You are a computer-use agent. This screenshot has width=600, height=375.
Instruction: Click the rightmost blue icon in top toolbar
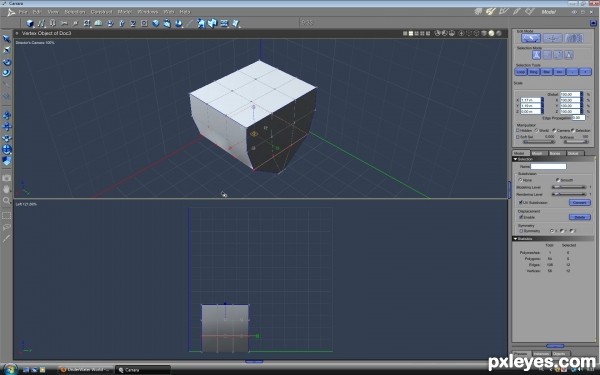tap(236, 24)
